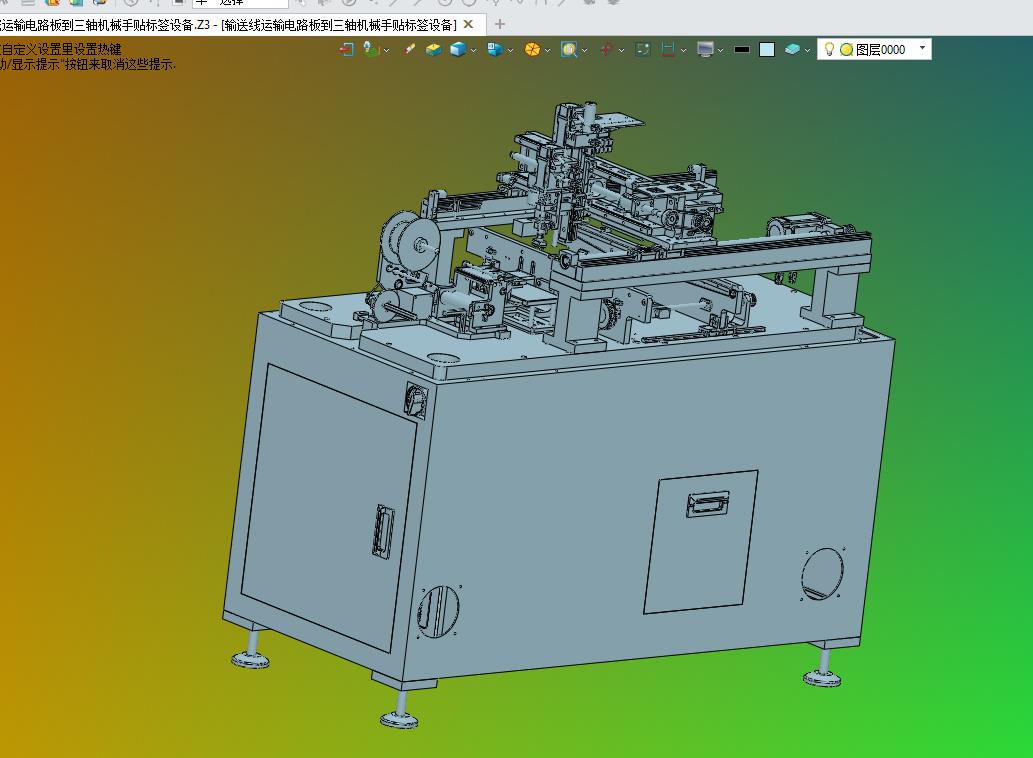The width and height of the screenshot is (1033, 758).
Task: Select the rotary power switch on the cabinet corner
Action: (416, 400)
